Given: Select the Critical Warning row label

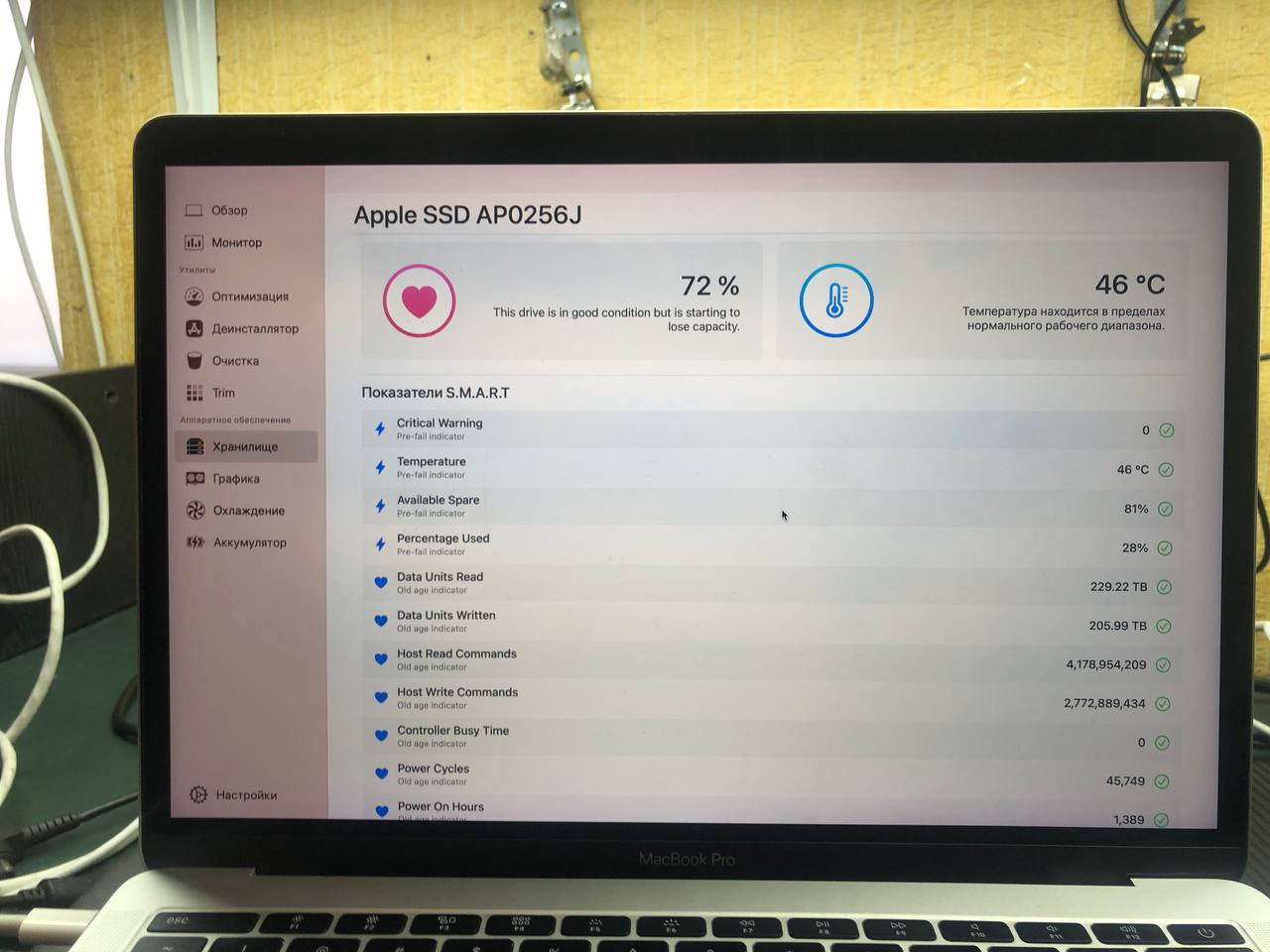Looking at the screenshot, I should (440, 422).
